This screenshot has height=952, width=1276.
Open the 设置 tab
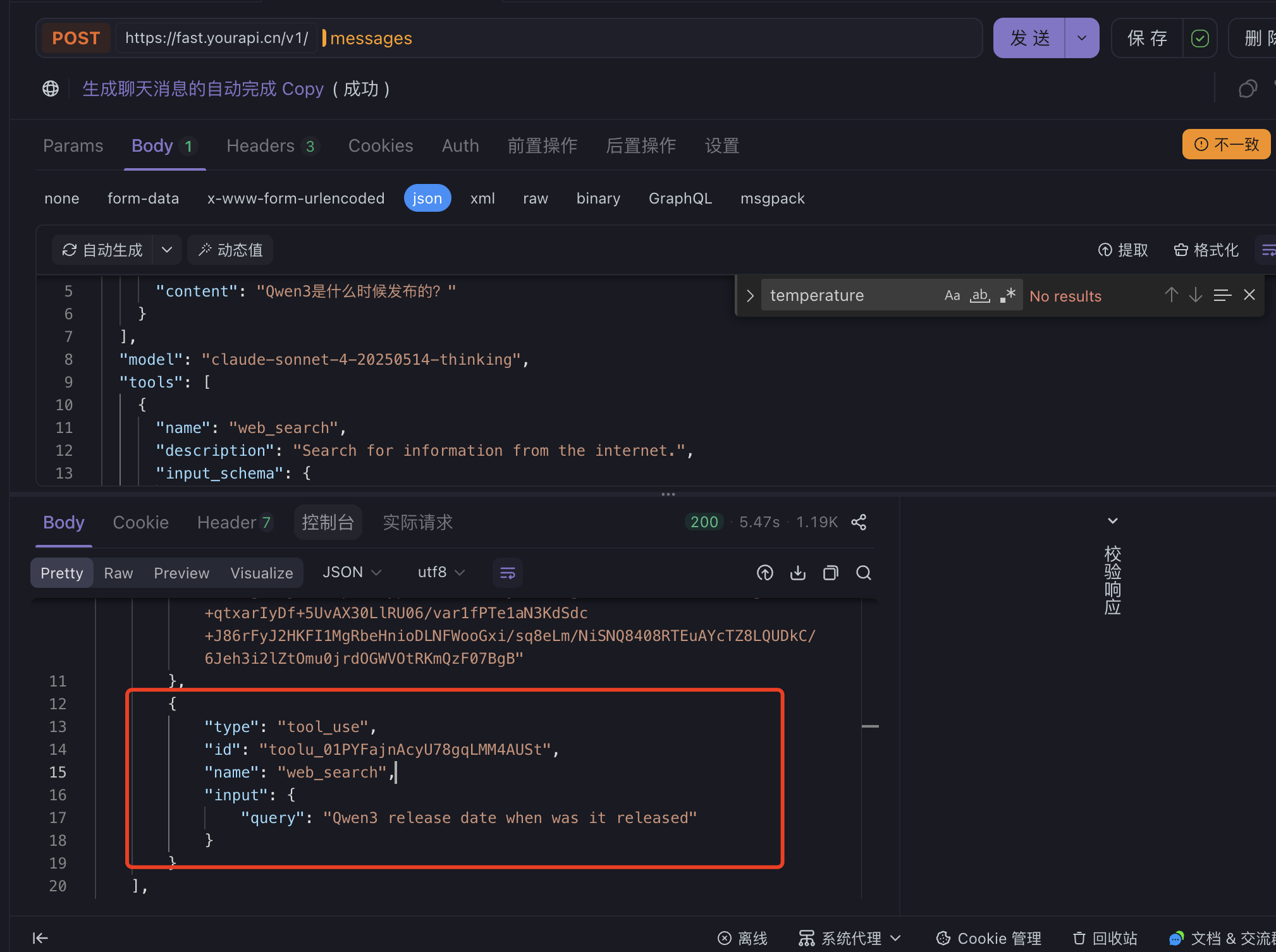tap(722, 146)
